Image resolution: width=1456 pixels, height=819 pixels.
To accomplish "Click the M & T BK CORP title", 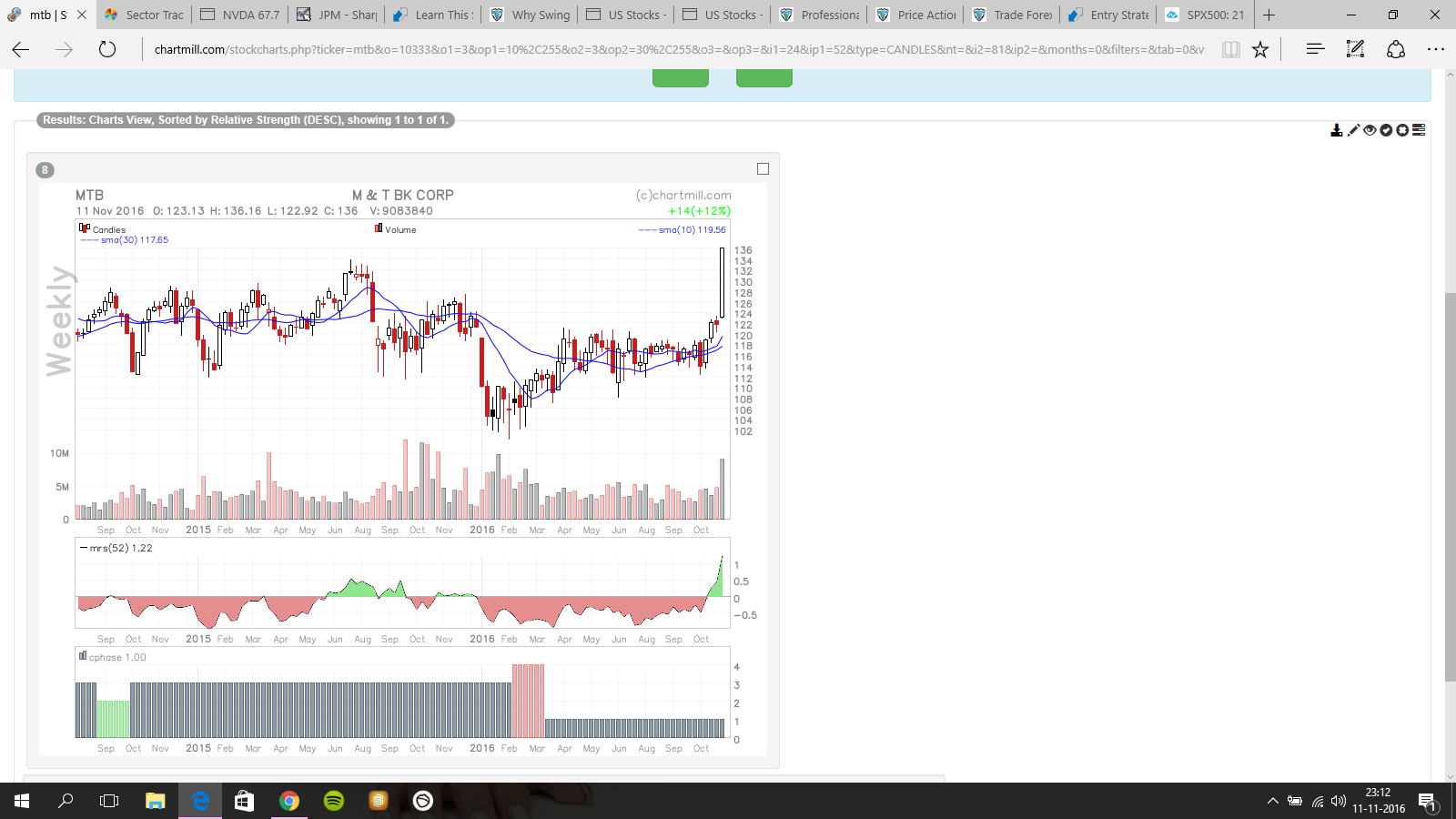I will [402, 195].
